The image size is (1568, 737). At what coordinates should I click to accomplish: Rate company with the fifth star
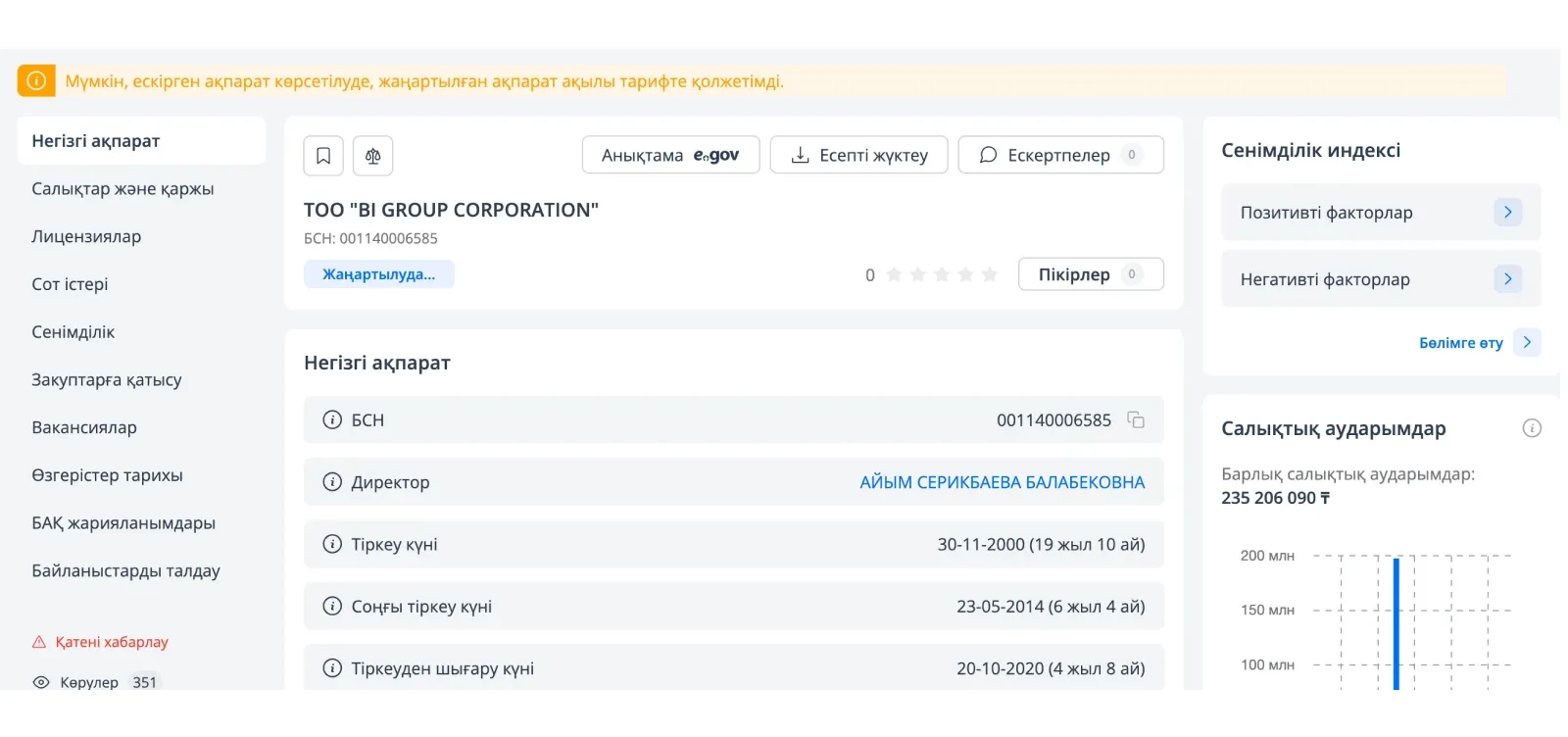pos(990,274)
